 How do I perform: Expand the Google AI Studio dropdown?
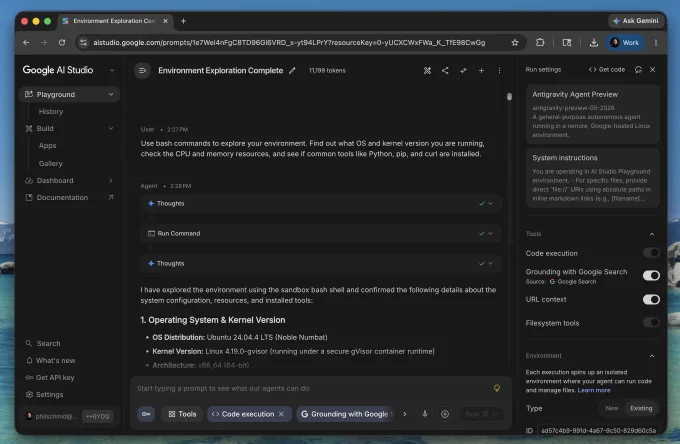(112, 70)
